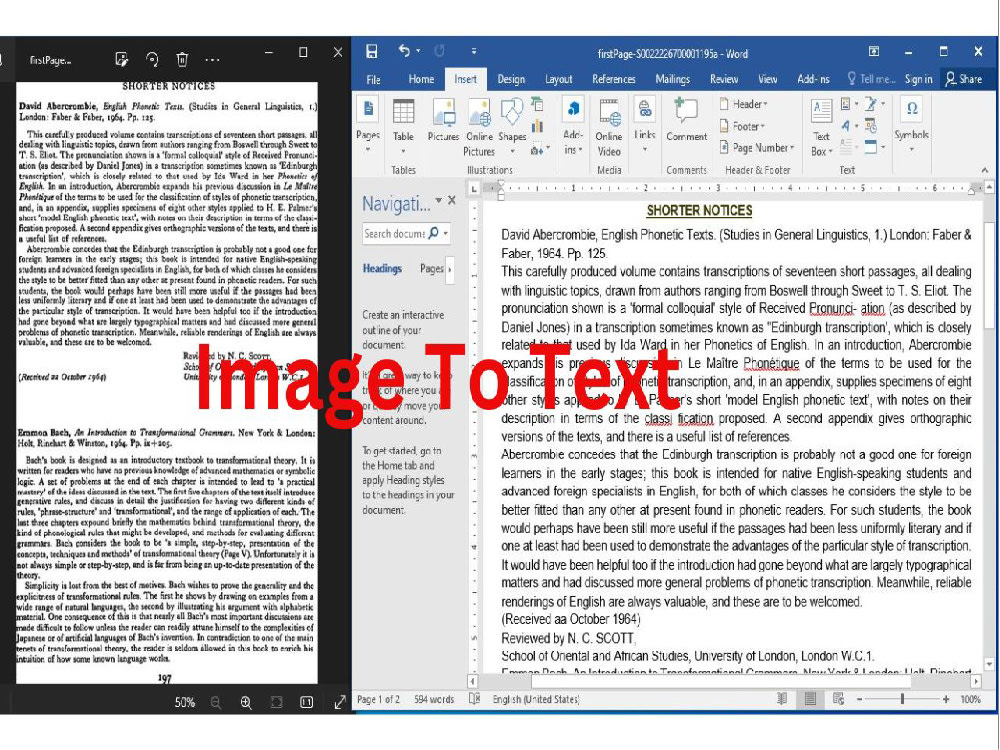Open the Page Number dropdown
This screenshot has height=750, width=1000.
757,148
